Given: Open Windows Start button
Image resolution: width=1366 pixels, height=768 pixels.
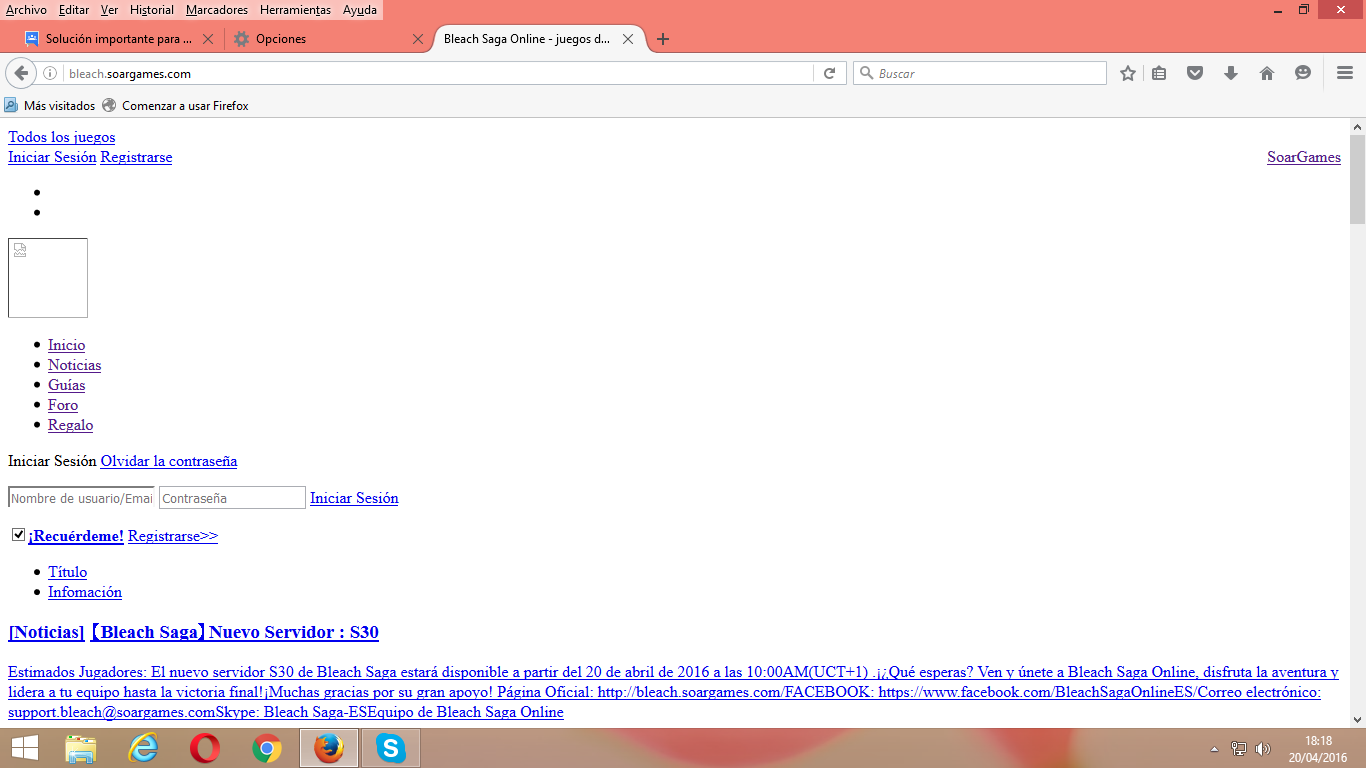Looking at the screenshot, I should point(25,748).
